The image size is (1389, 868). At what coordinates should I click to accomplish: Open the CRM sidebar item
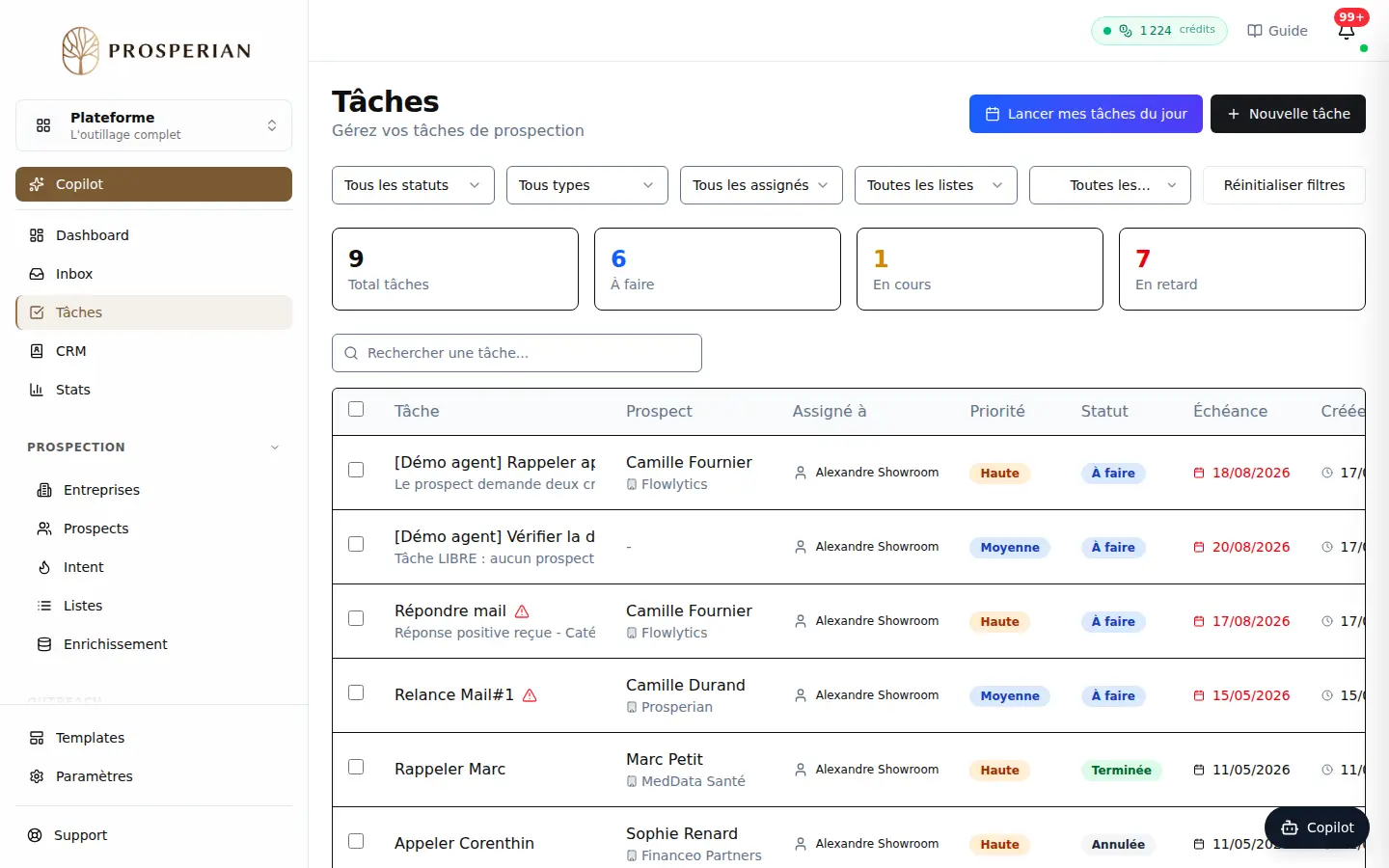click(153, 351)
